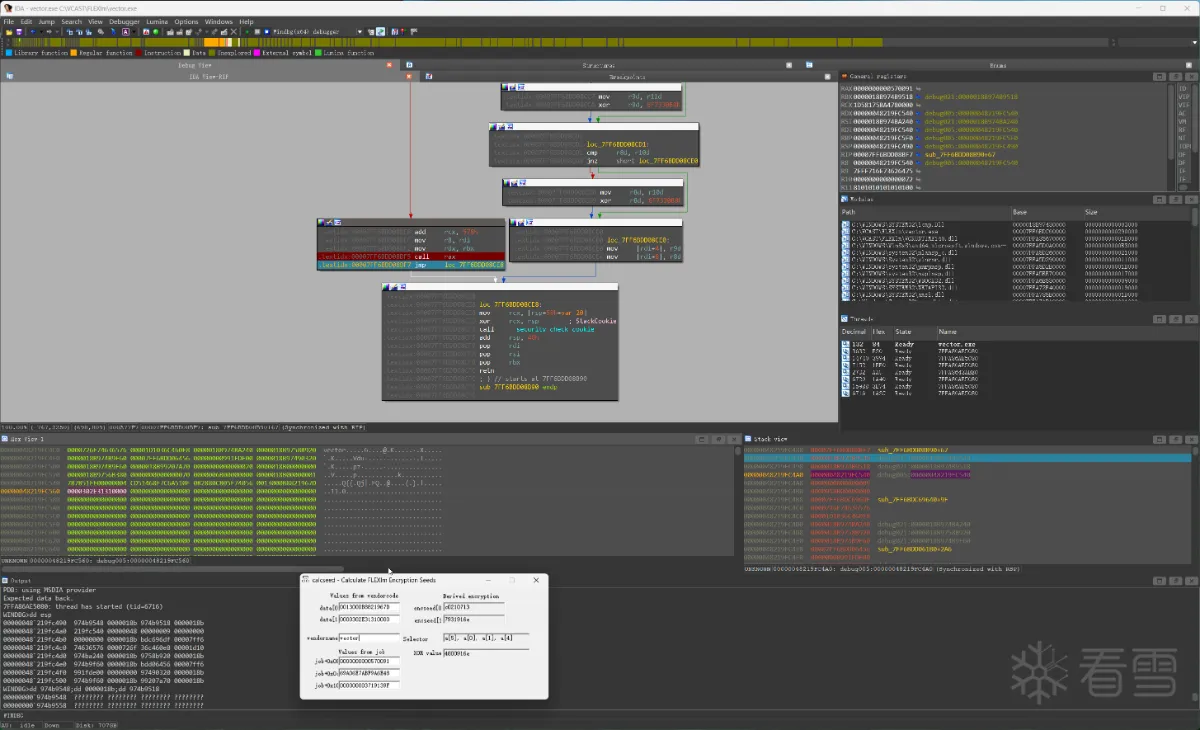This screenshot has height=730, width=1200.
Task: Click the X cancel icon in toolbar
Action: click(x=234, y=31)
